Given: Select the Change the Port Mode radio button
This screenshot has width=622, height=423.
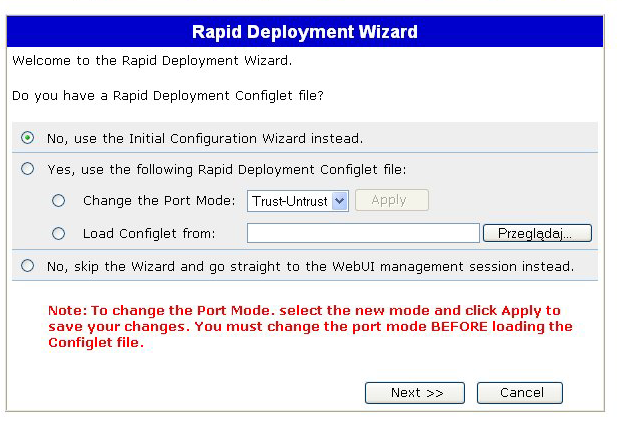Looking at the screenshot, I should [58, 200].
